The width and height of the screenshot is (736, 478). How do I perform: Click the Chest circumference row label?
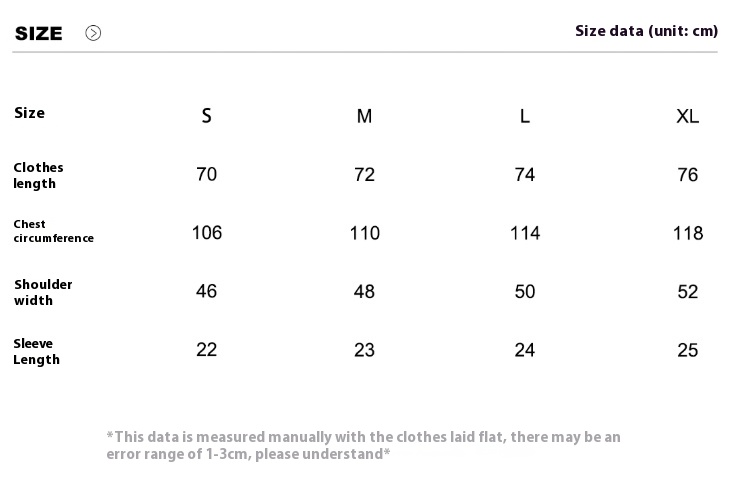54,231
